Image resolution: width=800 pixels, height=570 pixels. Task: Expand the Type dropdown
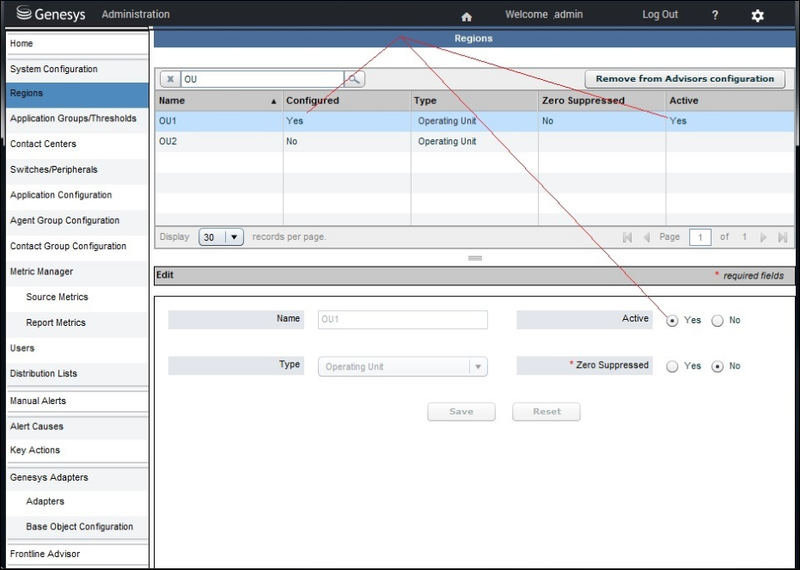tap(478, 367)
